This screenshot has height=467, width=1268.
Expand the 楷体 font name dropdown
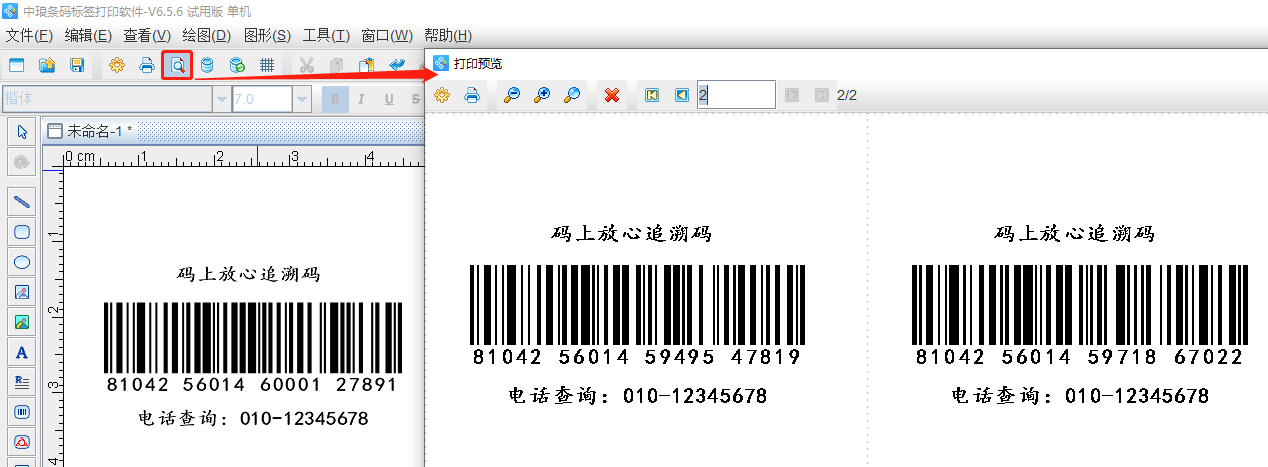tap(221, 99)
